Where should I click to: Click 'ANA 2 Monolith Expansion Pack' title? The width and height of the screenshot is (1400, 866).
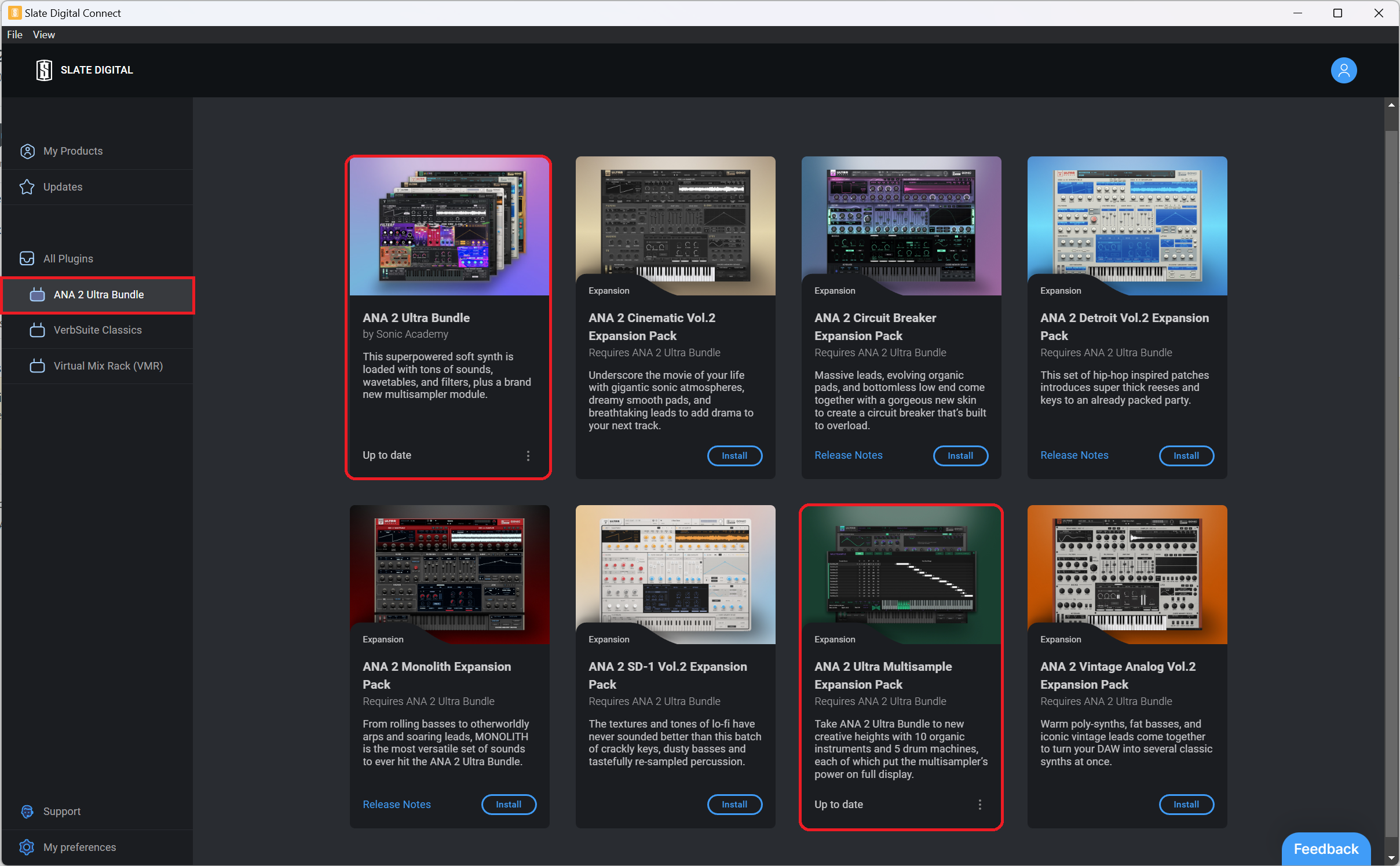(437, 675)
